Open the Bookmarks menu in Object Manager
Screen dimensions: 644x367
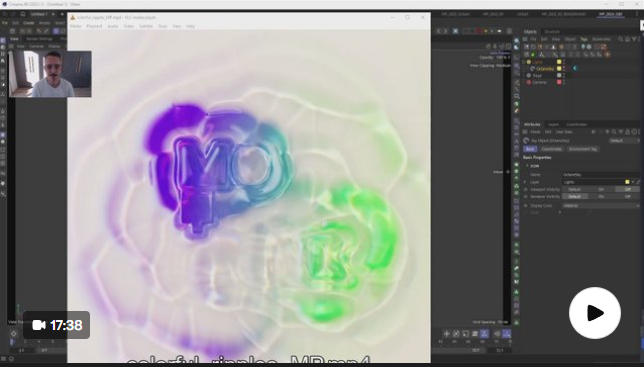coord(601,39)
